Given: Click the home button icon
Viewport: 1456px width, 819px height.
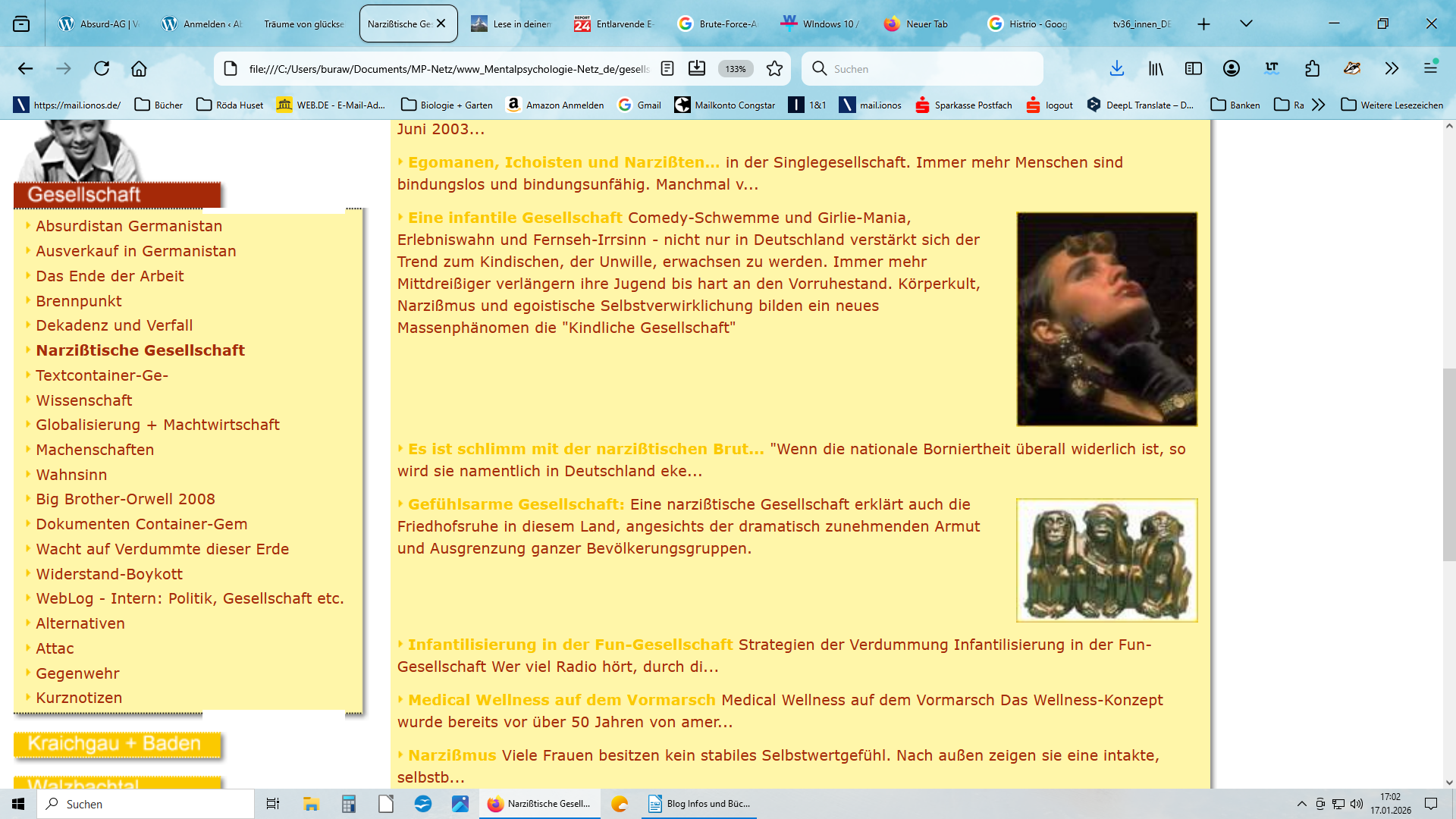Looking at the screenshot, I should coord(139,69).
